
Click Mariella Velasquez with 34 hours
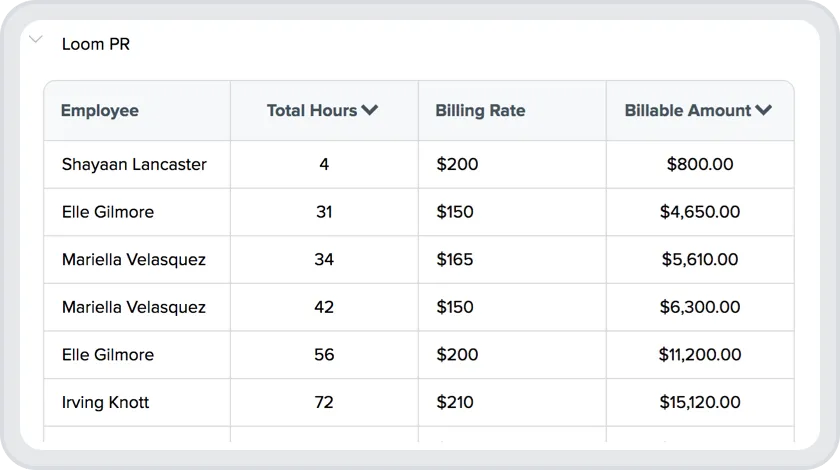134,260
